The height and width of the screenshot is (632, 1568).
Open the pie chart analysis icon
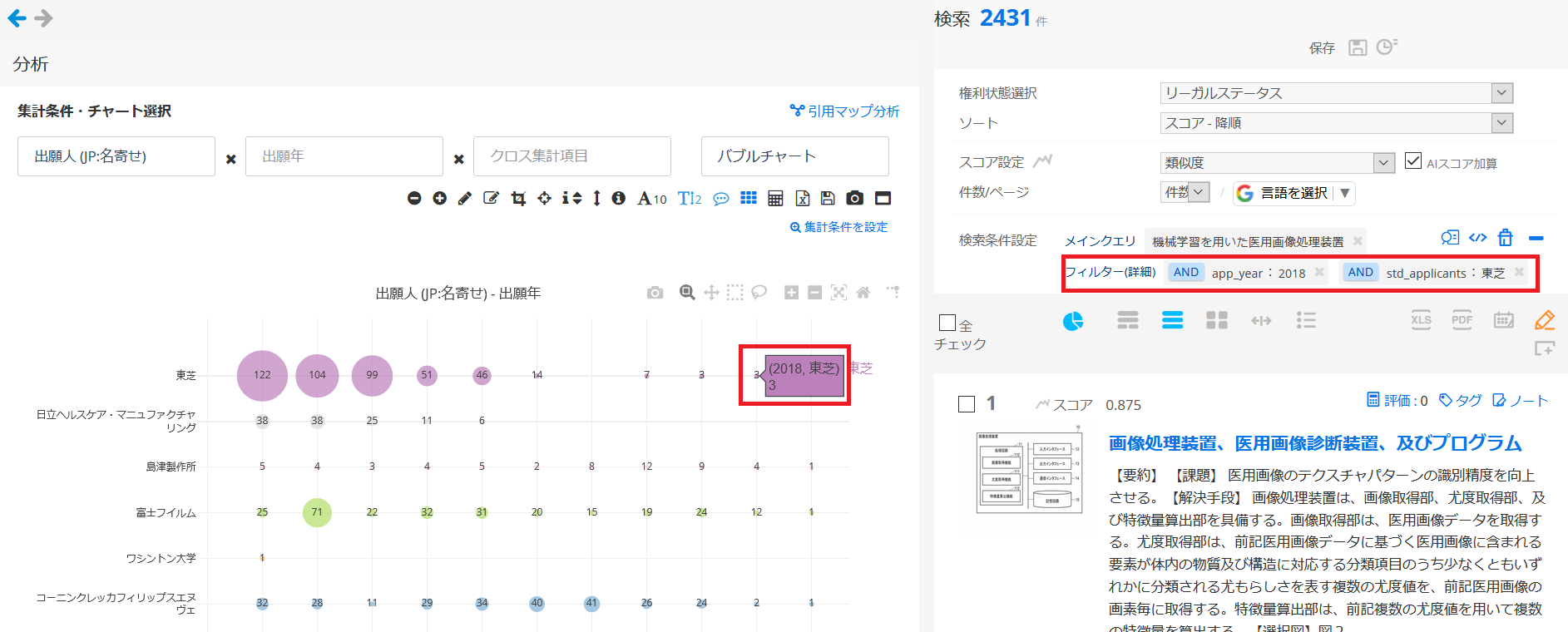coord(1073,321)
